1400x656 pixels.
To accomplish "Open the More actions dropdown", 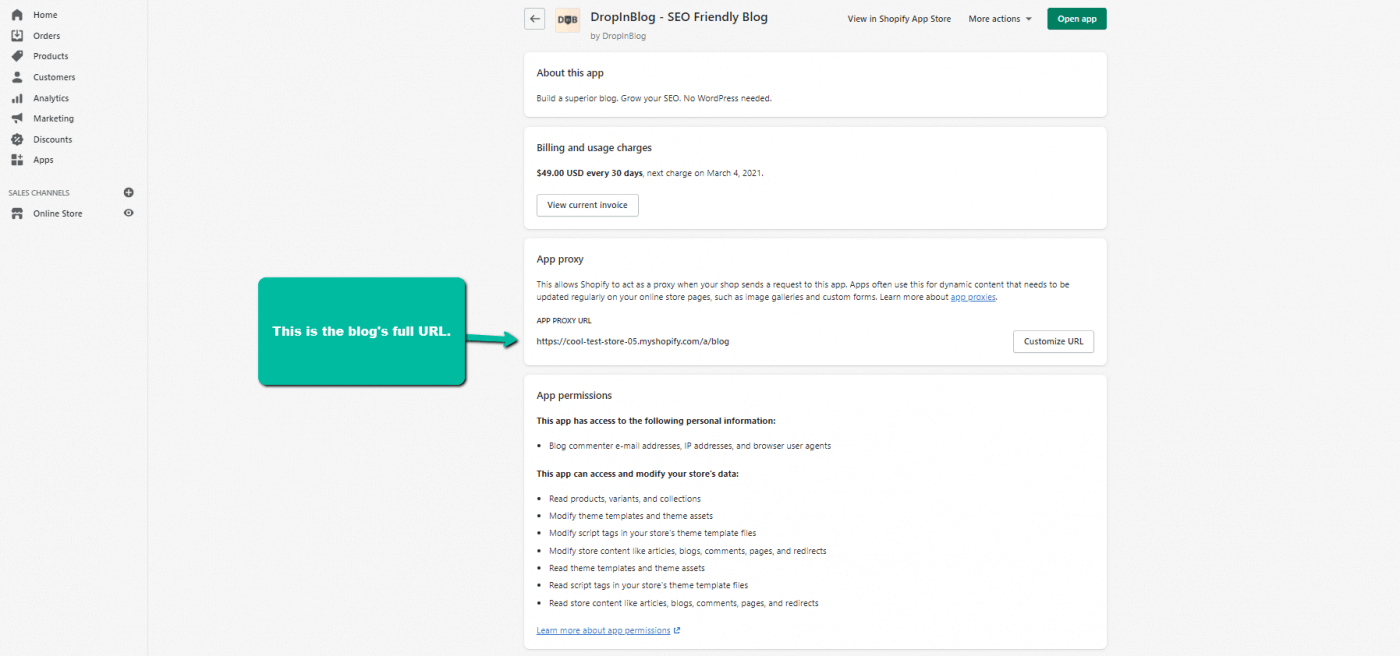I will pos(1000,19).
